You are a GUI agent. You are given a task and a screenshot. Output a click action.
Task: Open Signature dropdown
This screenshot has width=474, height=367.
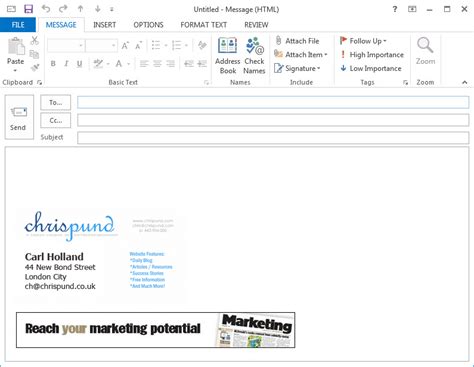click(x=297, y=68)
